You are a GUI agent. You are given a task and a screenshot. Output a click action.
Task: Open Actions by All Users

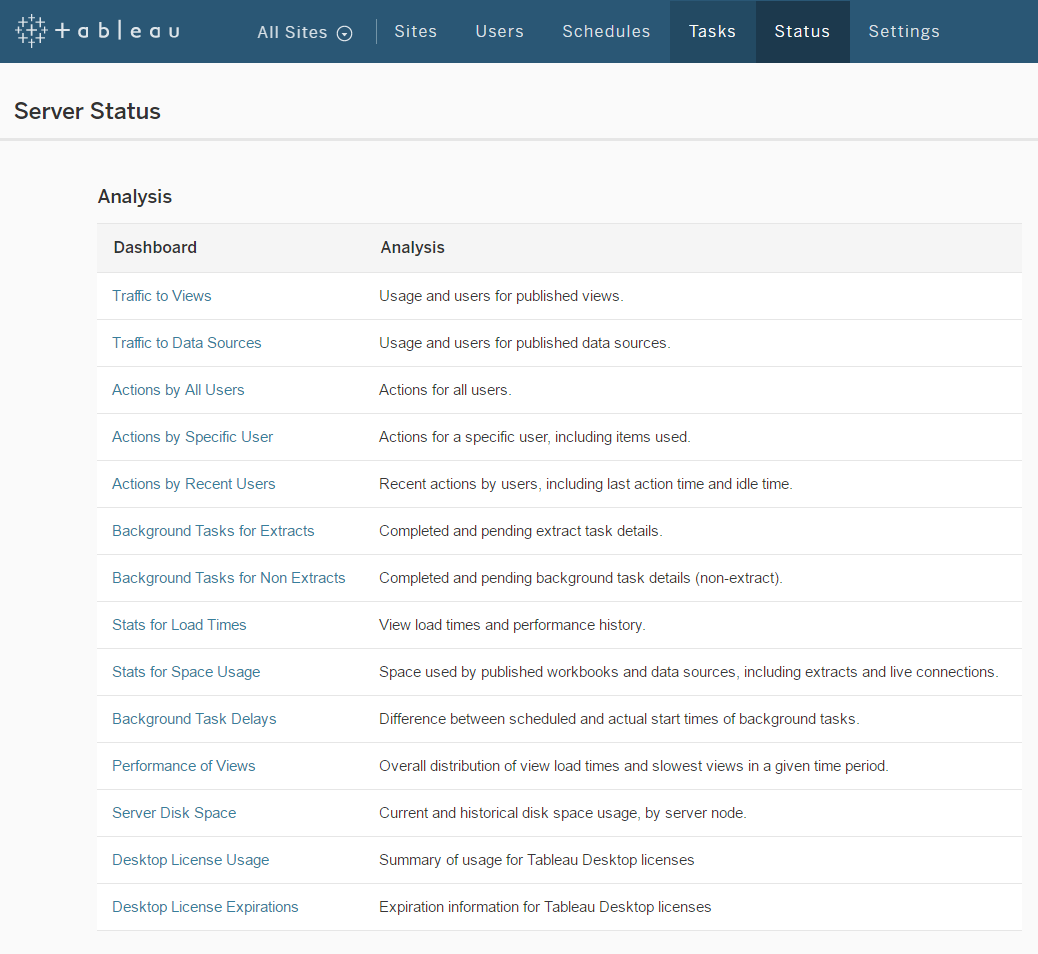coord(178,389)
